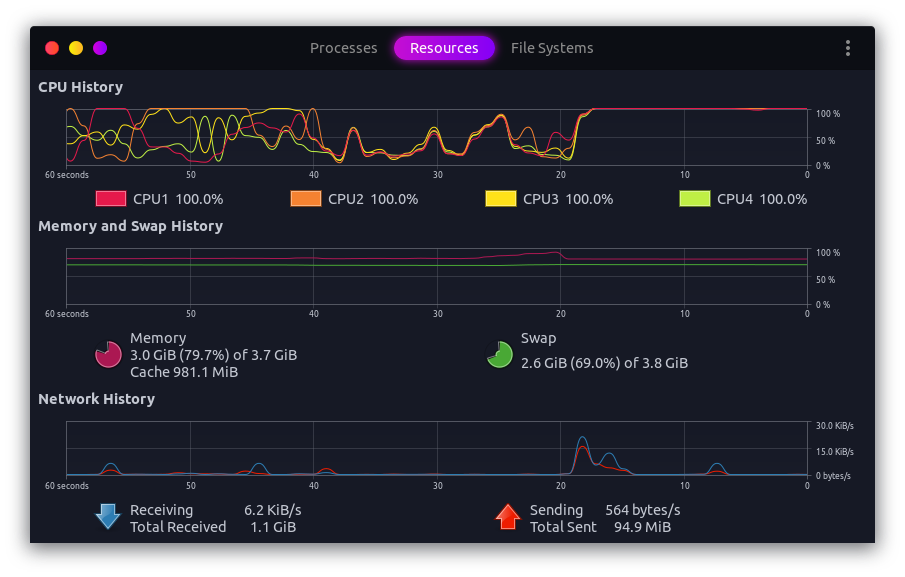905x577 pixels.
Task: Click the Total Sent 94.9 MiB value
Action: point(642,527)
